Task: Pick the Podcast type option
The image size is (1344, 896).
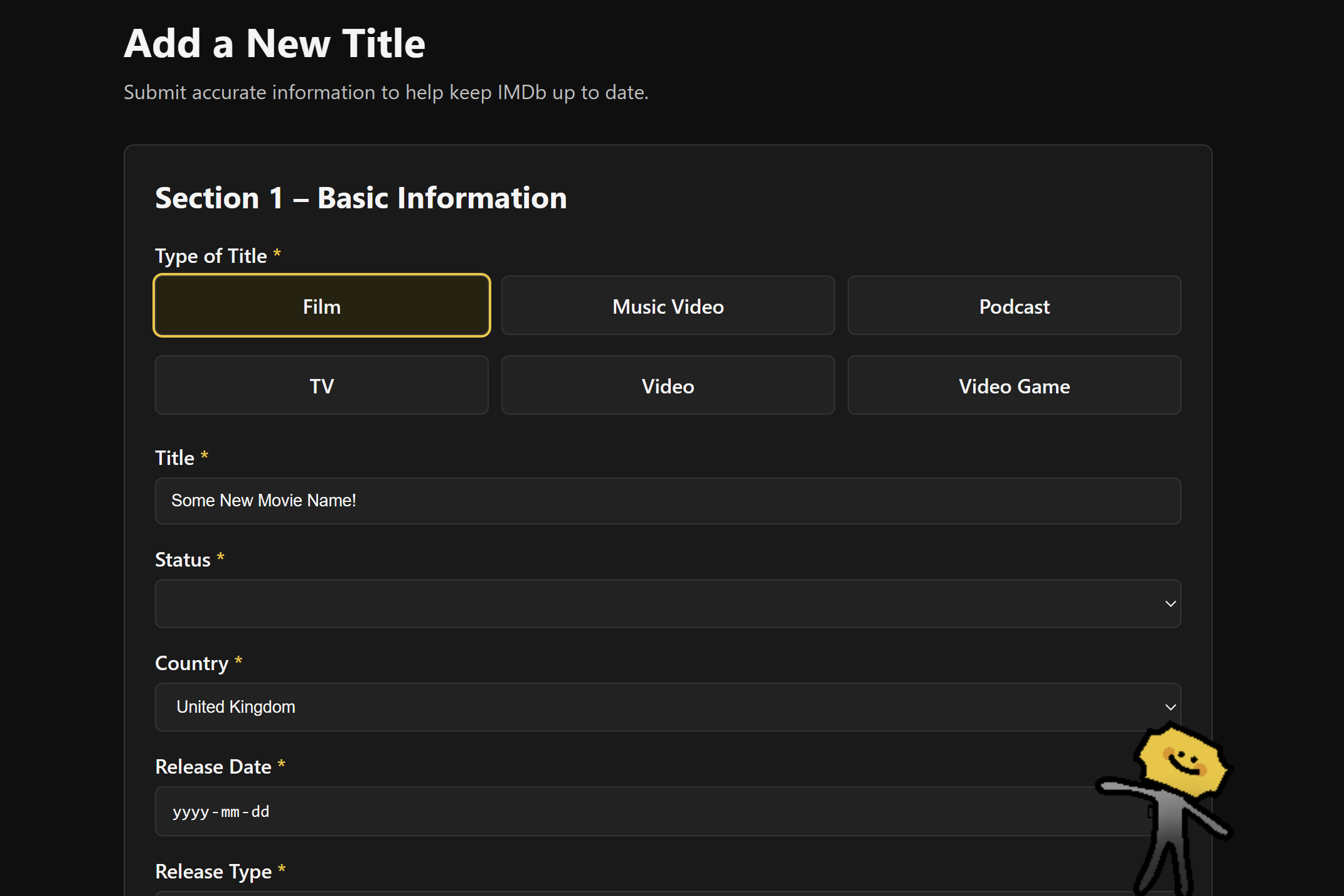Action: point(1014,306)
